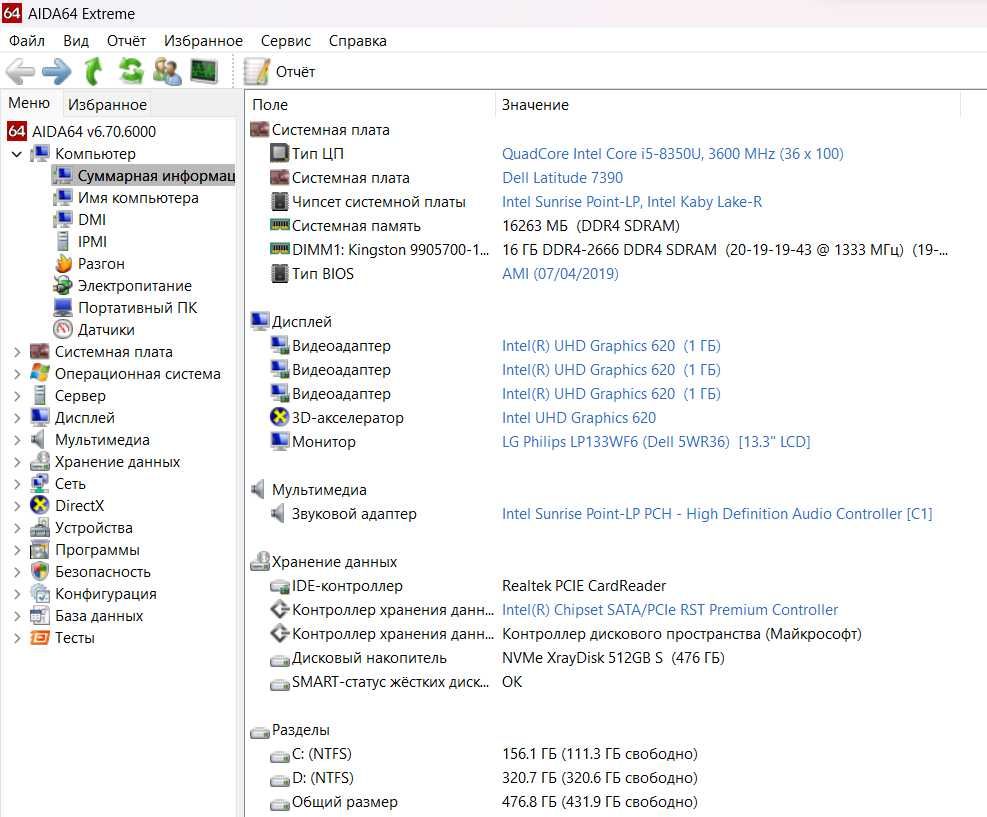Expand the Устройства tree node
The height and width of the screenshot is (817, 987).
click(x=17, y=528)
